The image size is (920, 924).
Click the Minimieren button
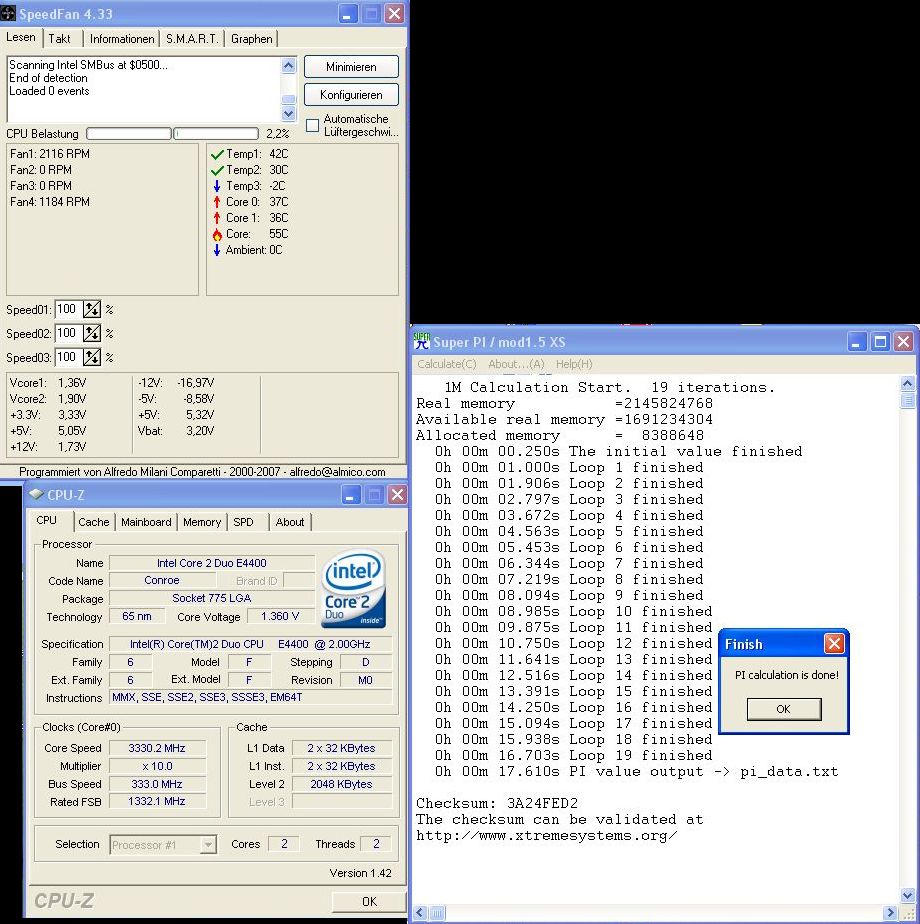351,67
